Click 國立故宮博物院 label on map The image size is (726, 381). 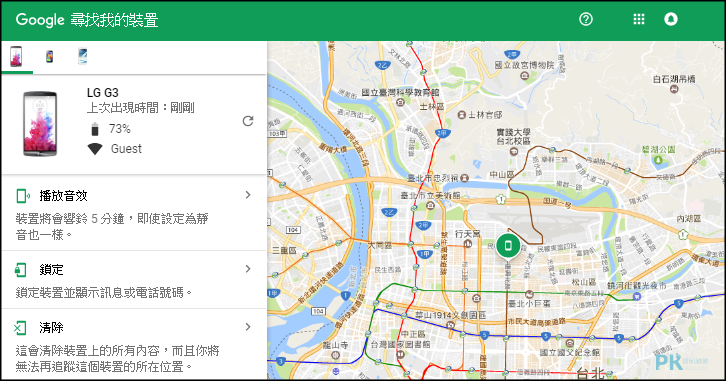(524, 65)
